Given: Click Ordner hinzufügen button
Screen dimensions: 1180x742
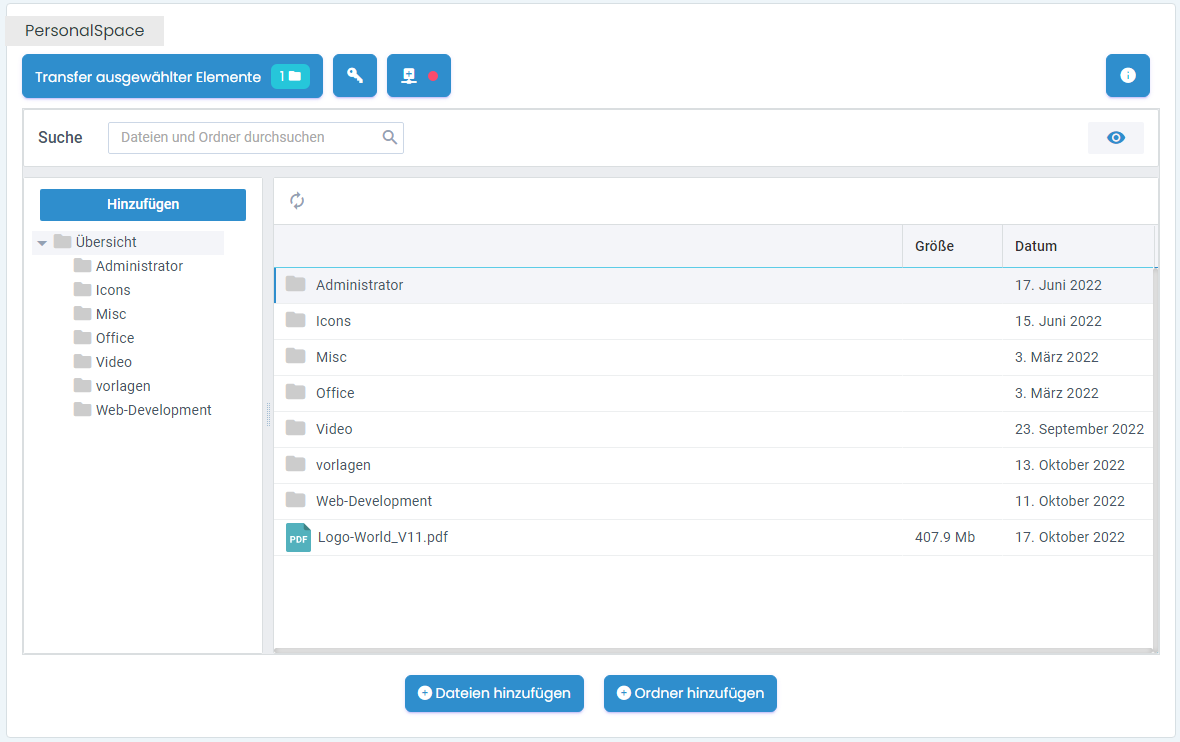Looking at the screenshot, I should [690, 693].
